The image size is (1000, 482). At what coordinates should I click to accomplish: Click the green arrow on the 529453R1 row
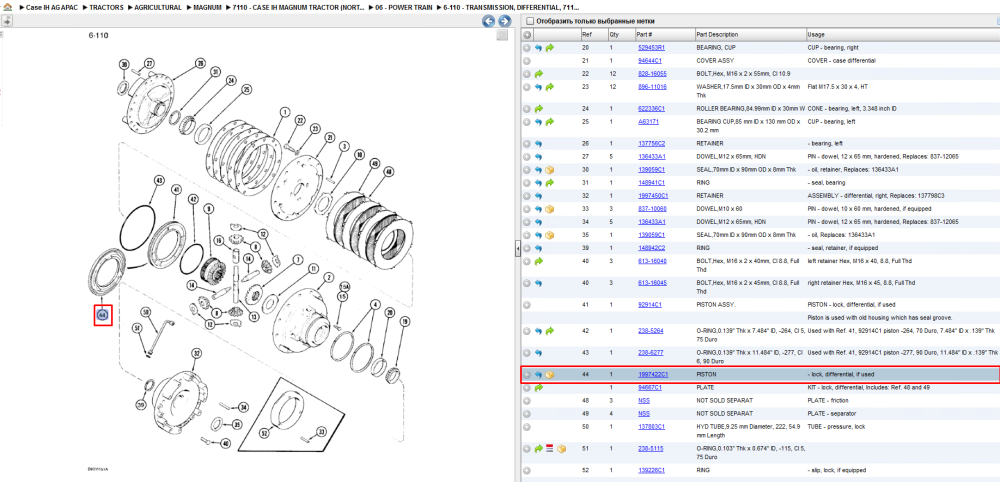[550, 48]
